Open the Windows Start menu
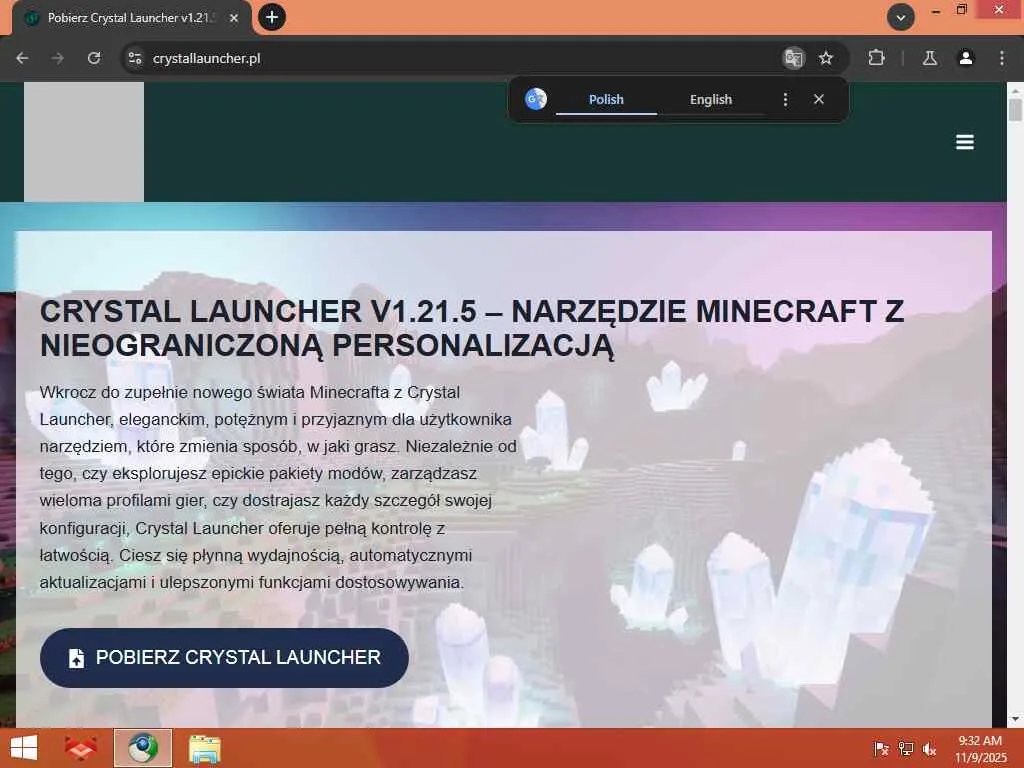The image size is (1024, 768). tap(24, 748)
